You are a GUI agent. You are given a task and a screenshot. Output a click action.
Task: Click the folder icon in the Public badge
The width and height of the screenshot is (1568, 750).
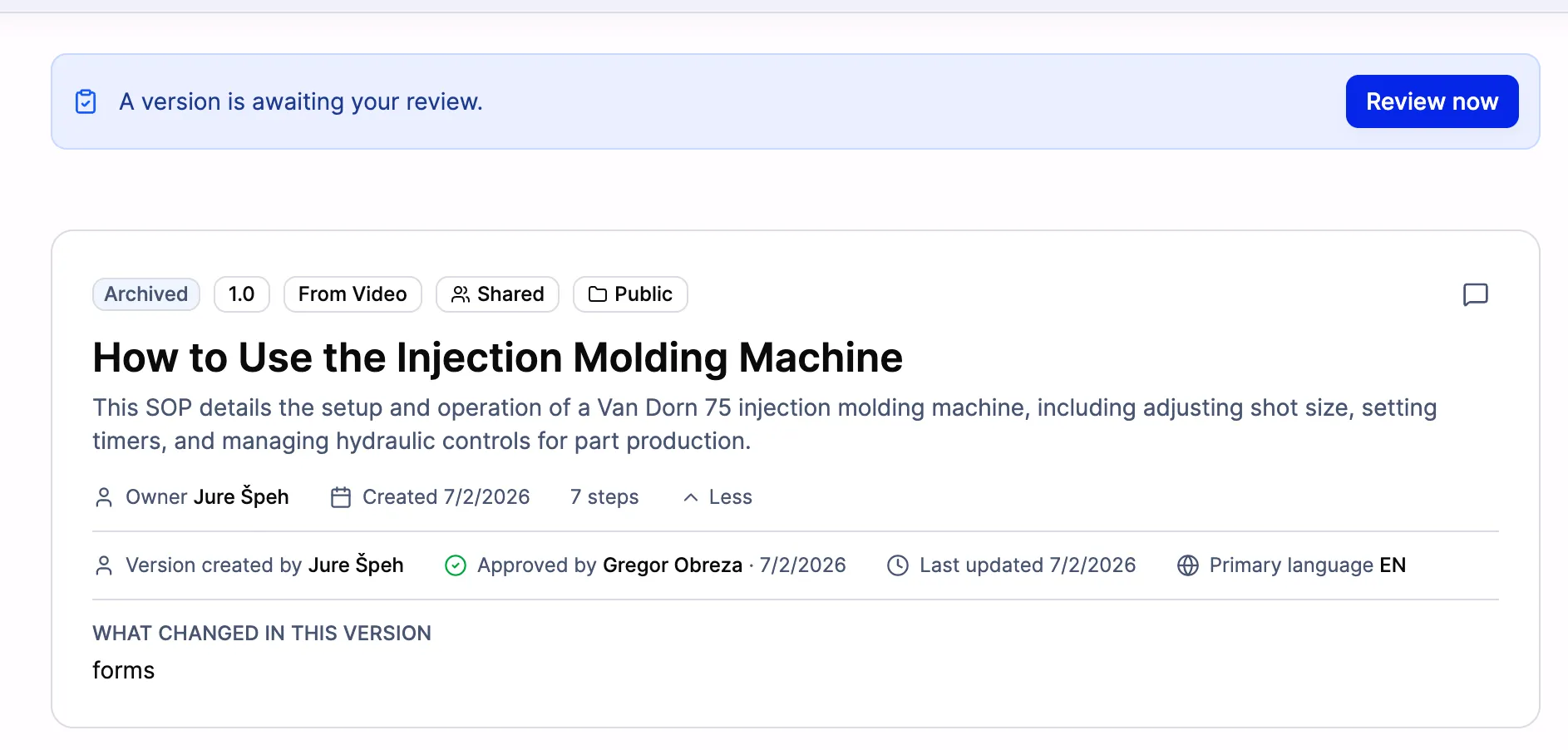(598, 294)
